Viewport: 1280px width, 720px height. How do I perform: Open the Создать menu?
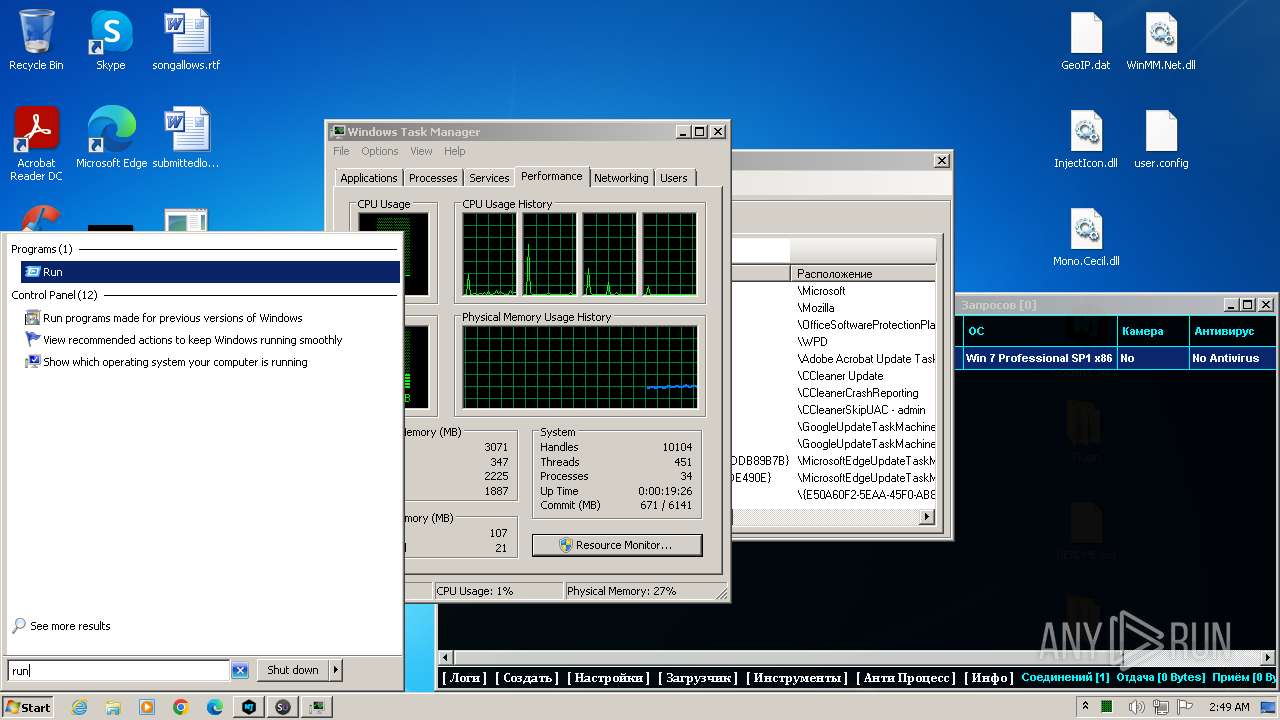(x=528, y=678)
